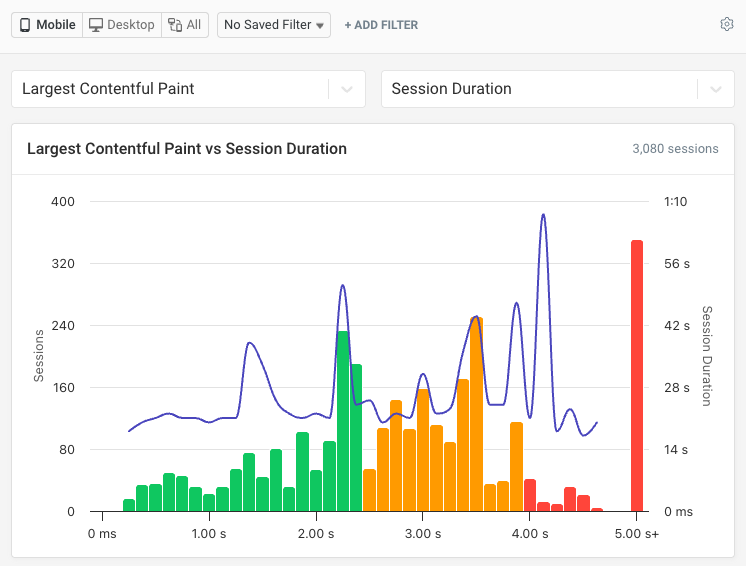746x566 pixels.
Task: Expand chevron of Largest Contentful Paint select
Action: click(x=347, y=89)
